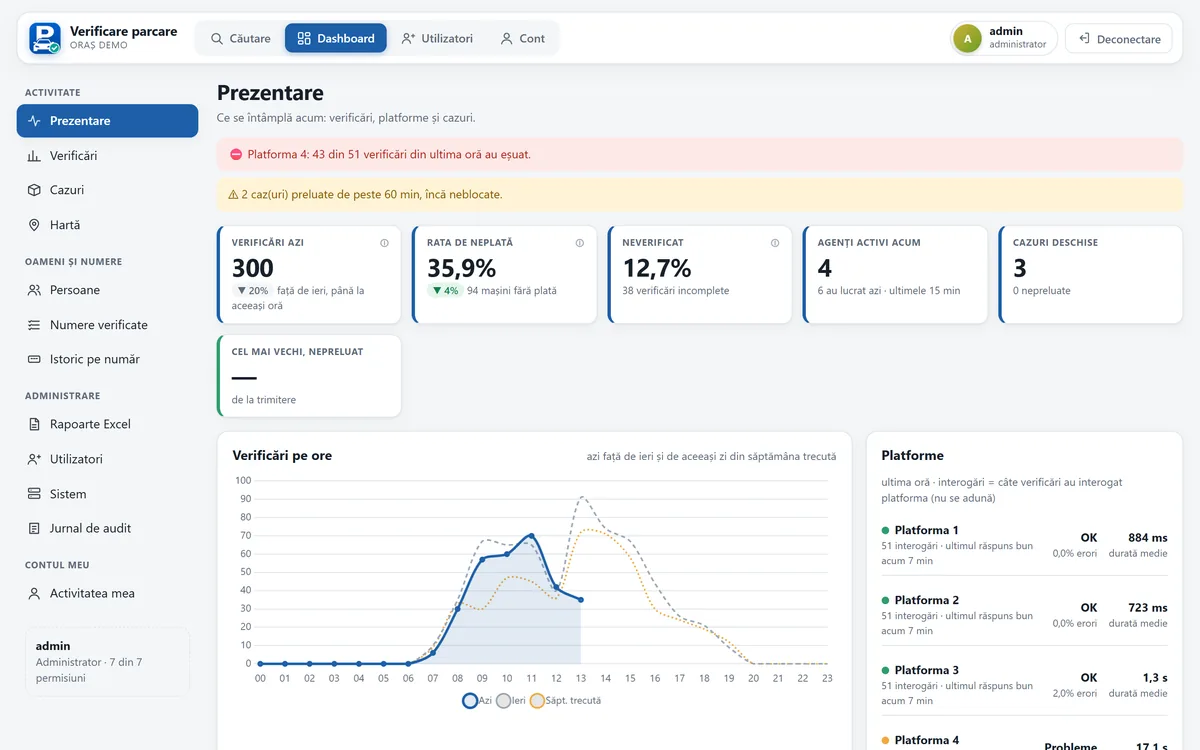The height and width of the screenshot is (750, 1200).
Task: Open Verificări in the sidebar
Action: tap(107, 156)
